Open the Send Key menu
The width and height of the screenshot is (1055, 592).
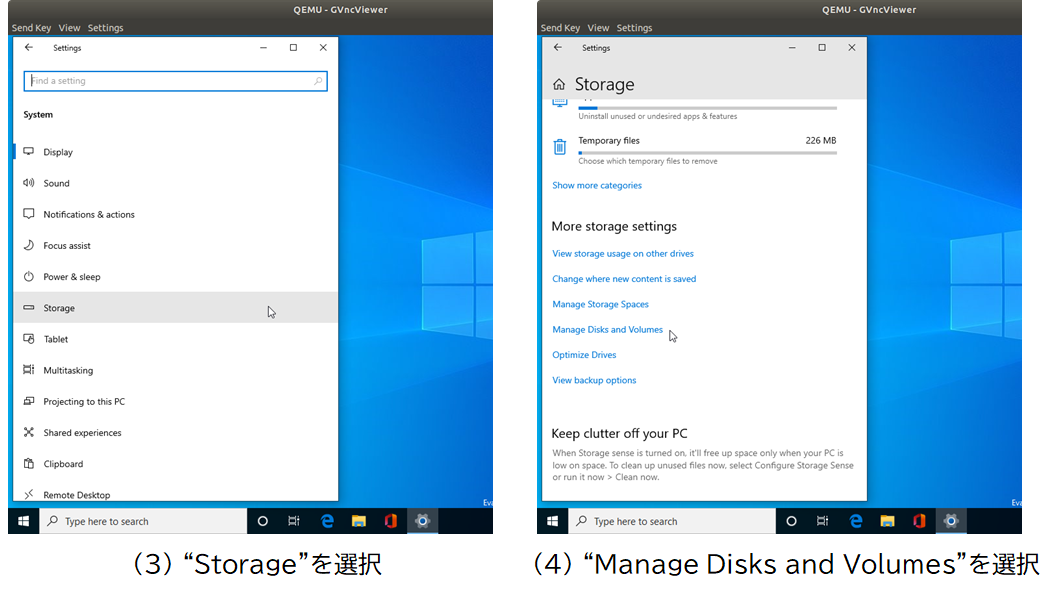[31, 27]
